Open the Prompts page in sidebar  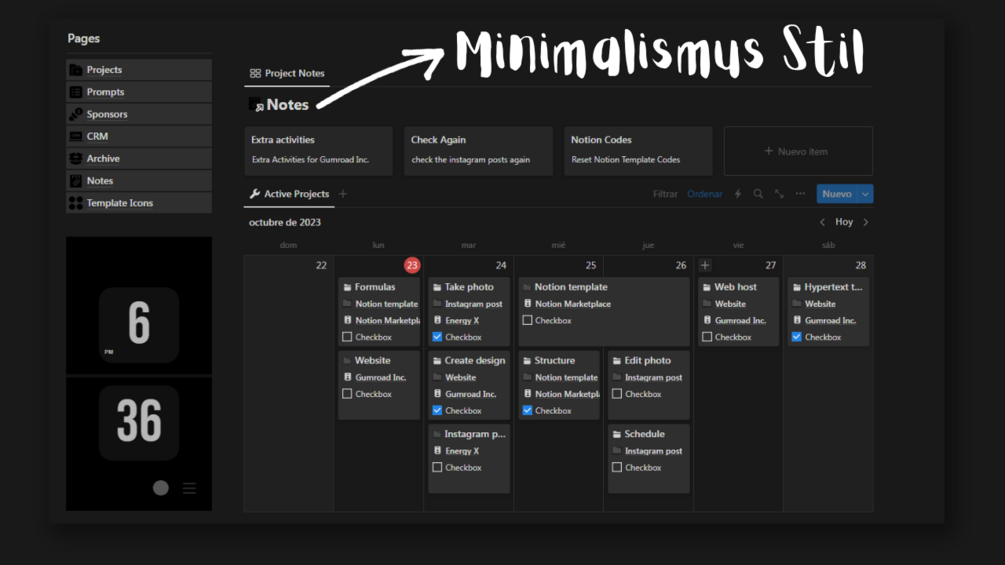[x=138, y=92]
